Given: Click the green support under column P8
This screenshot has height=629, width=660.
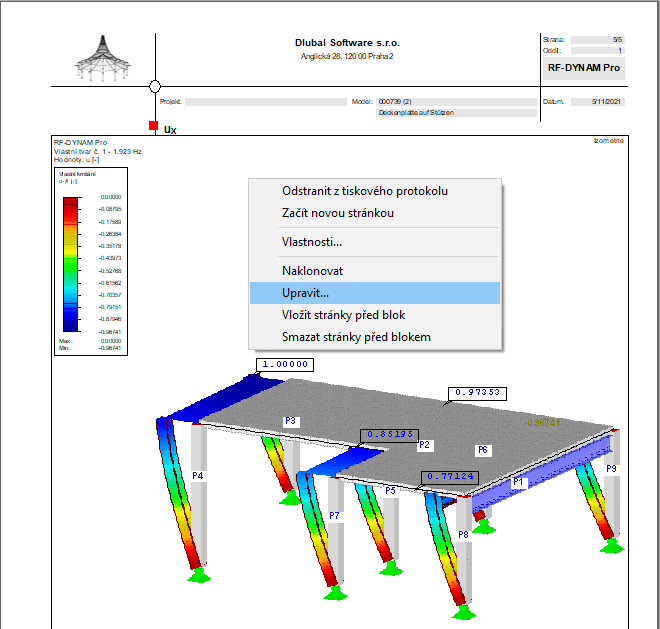Looking at the screenshot, I should [463, 613].
